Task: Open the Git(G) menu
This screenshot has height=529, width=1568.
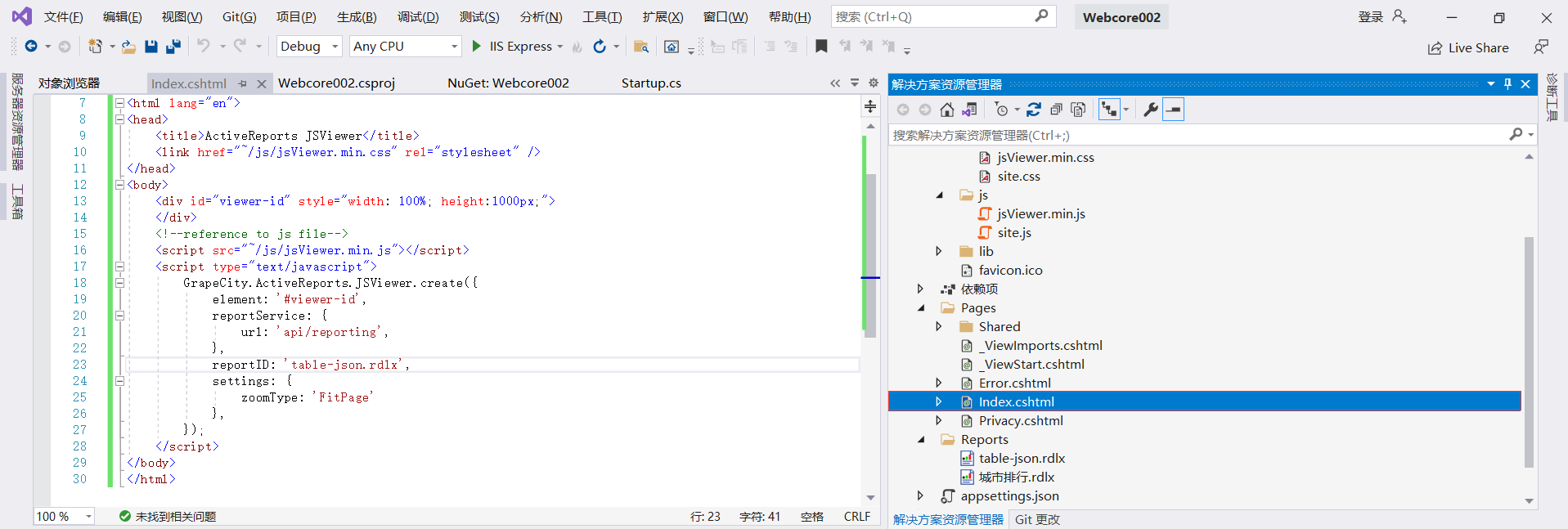Action: 240,16
